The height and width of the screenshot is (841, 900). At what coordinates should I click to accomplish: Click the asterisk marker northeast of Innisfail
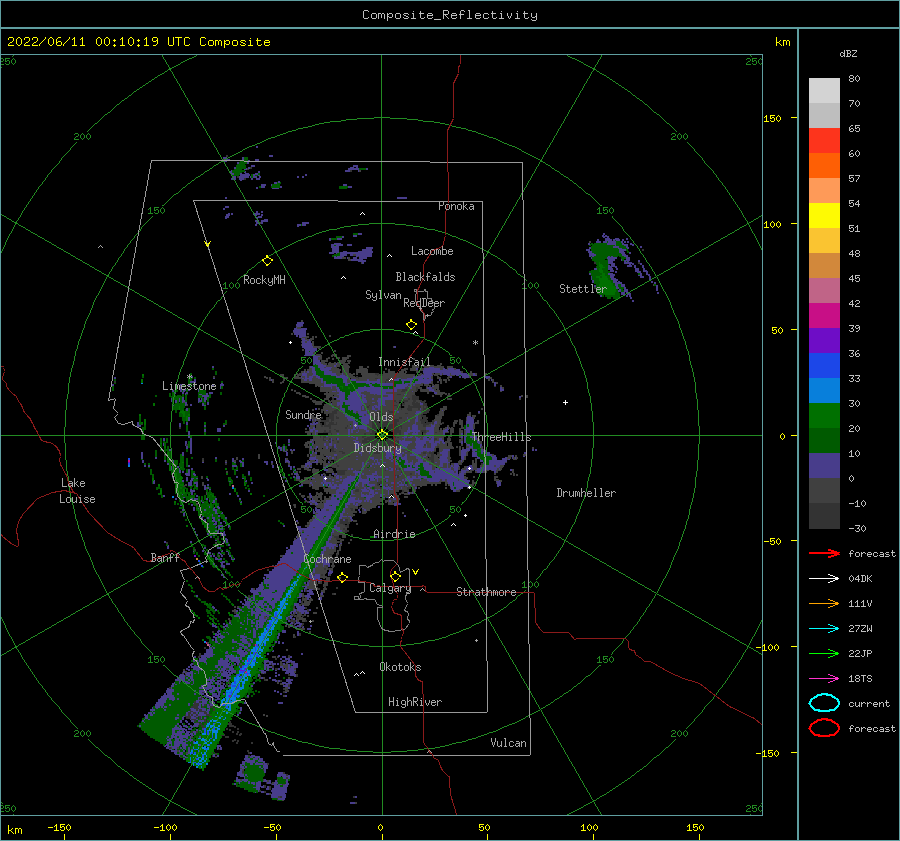pyautogui.click(x=475, y=343)
